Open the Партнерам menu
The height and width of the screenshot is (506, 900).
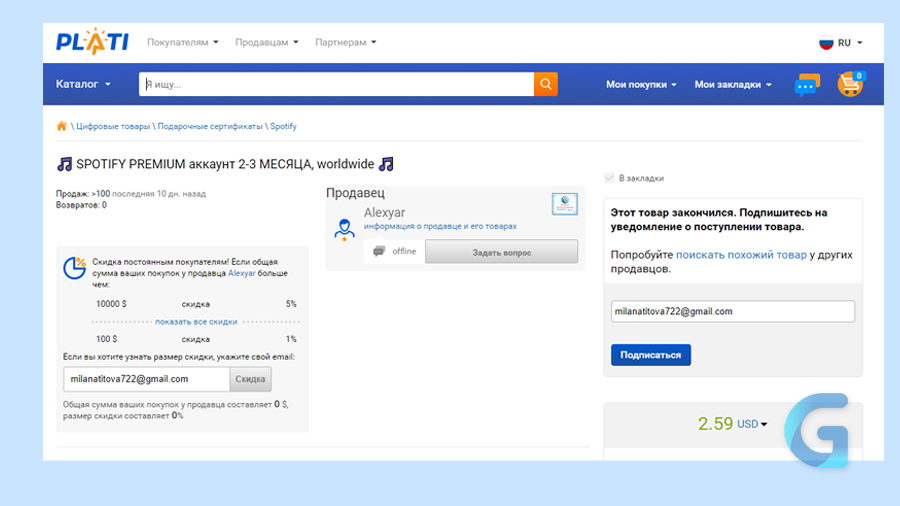point(346,42)
